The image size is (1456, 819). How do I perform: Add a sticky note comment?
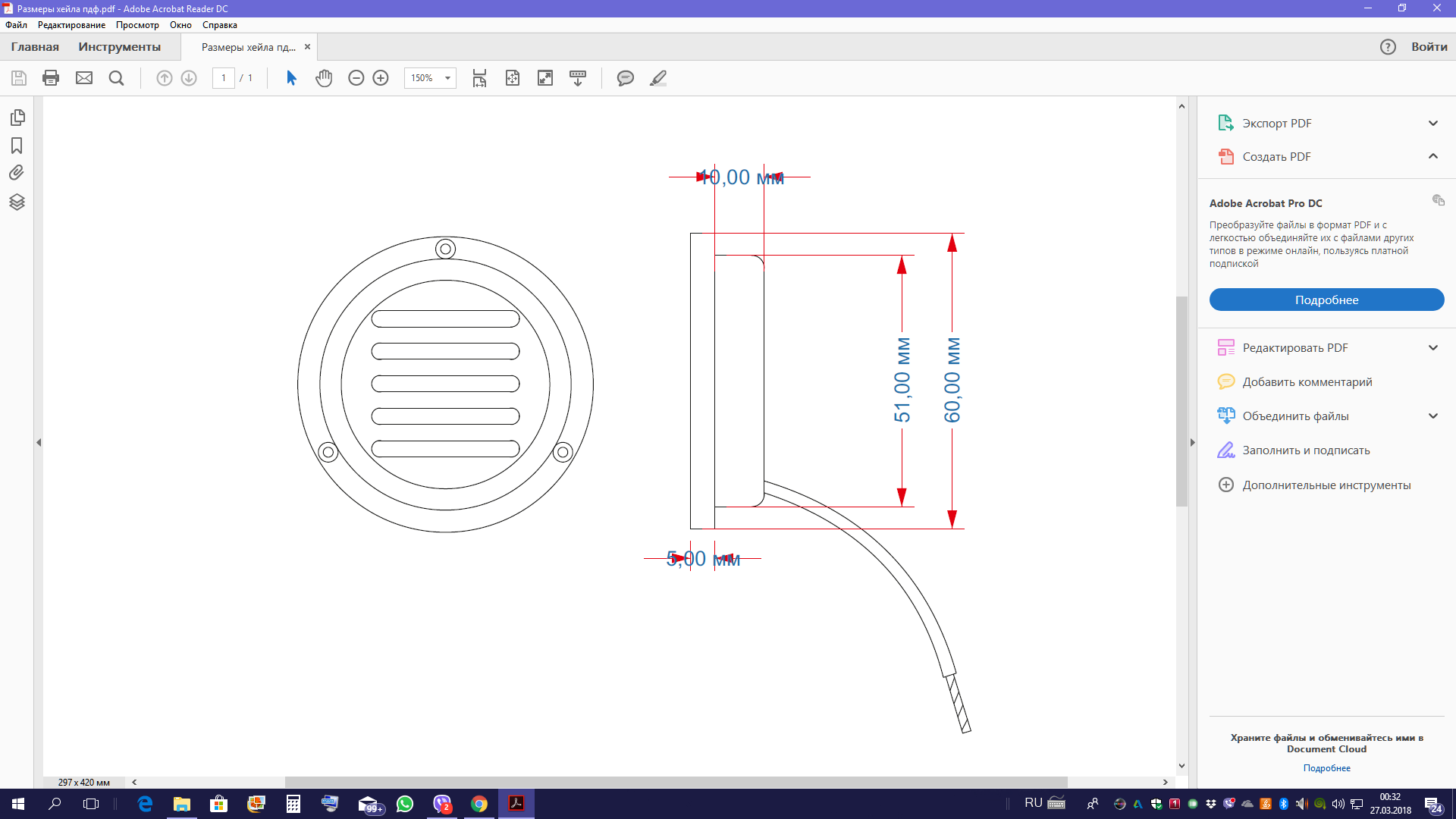coord(625,78)
